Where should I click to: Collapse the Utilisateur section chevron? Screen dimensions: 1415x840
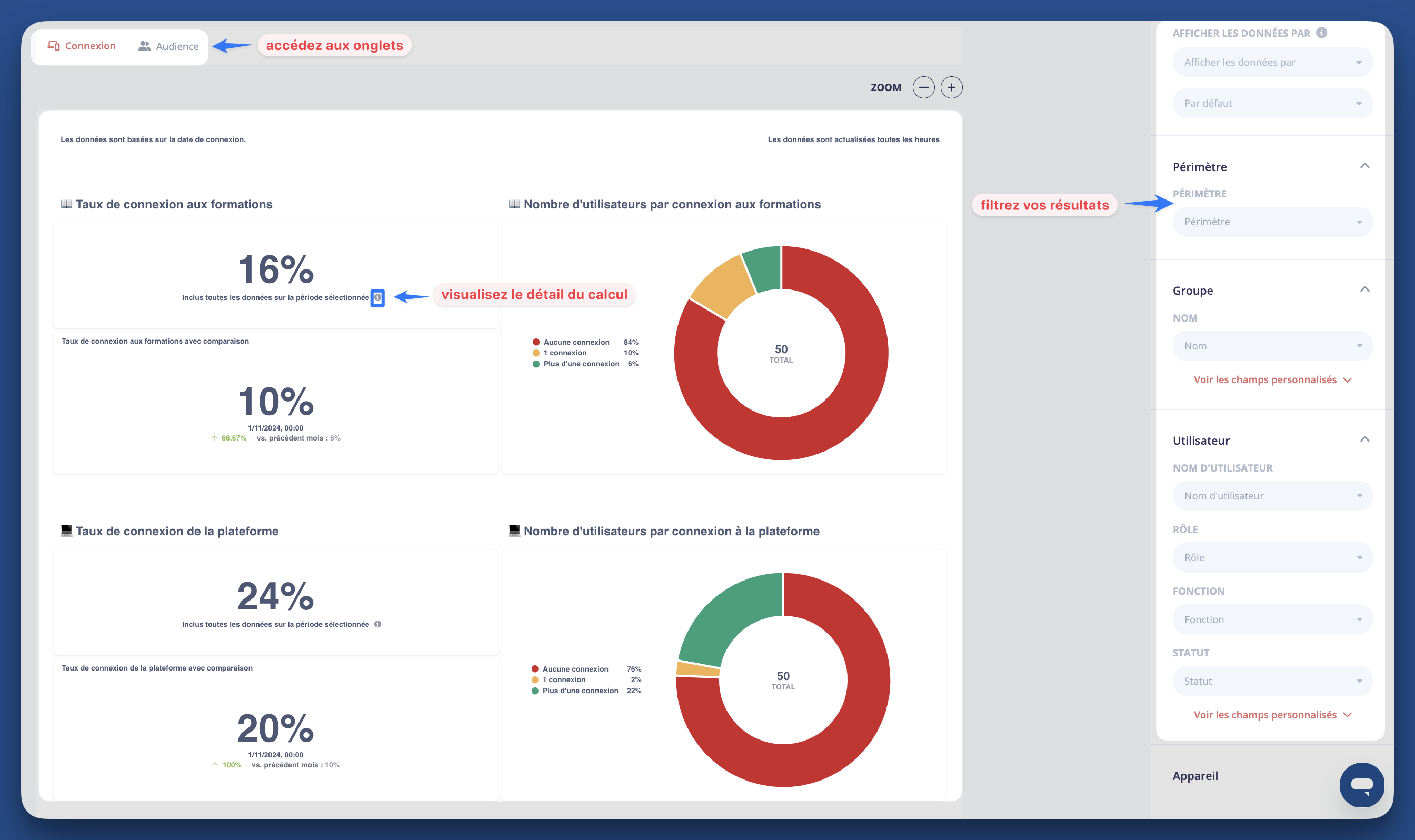click(x=1366, y=439)
